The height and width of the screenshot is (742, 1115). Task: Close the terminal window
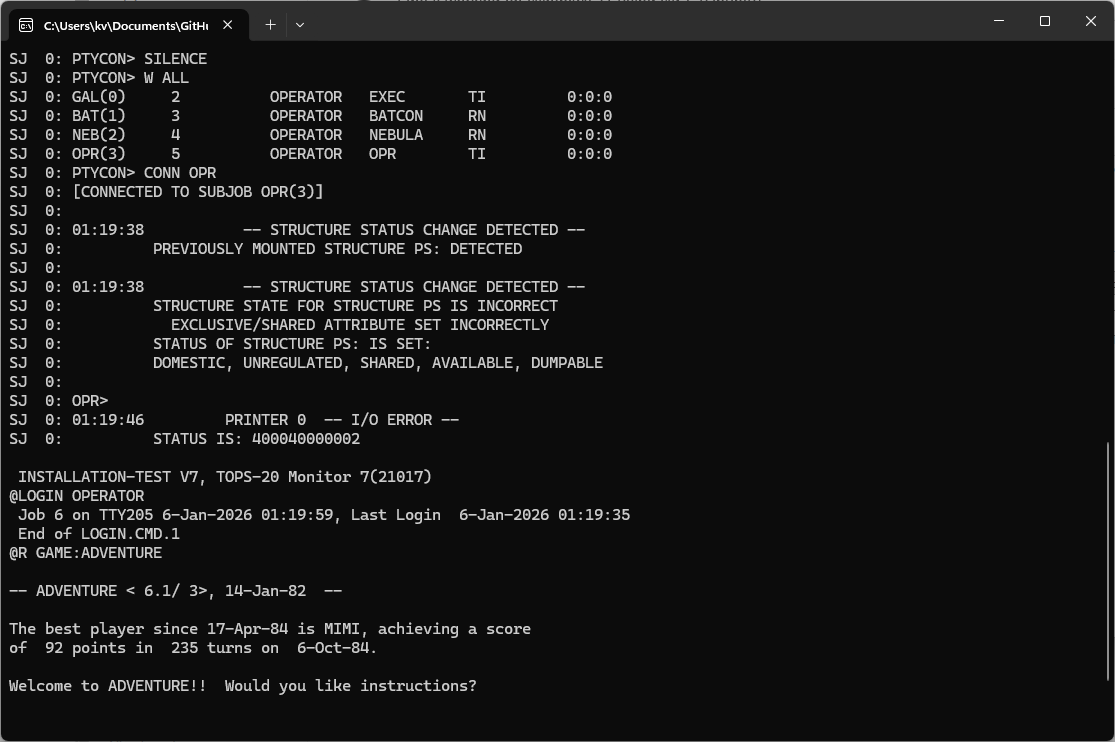(1091, 21)
